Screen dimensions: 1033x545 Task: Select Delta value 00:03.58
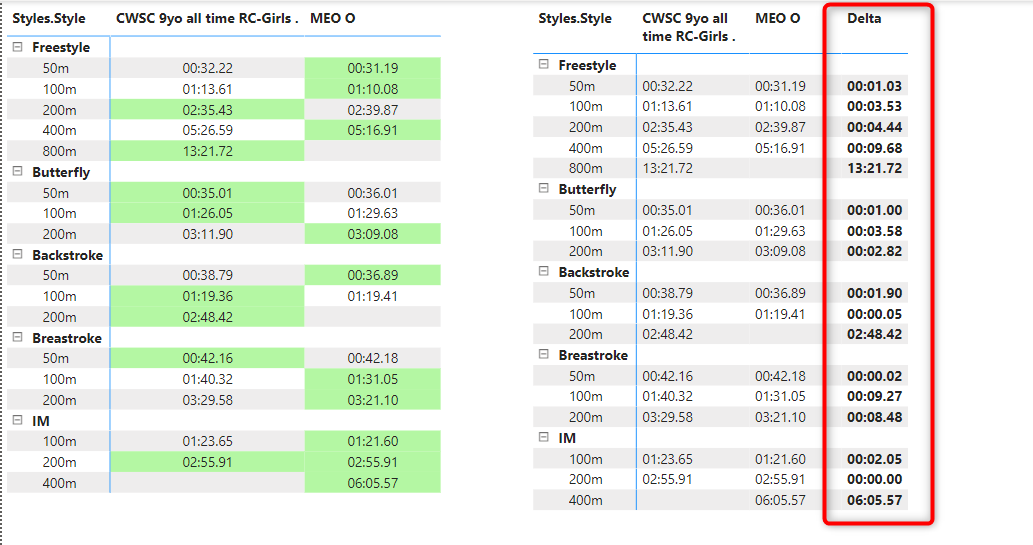click(874, 231)
